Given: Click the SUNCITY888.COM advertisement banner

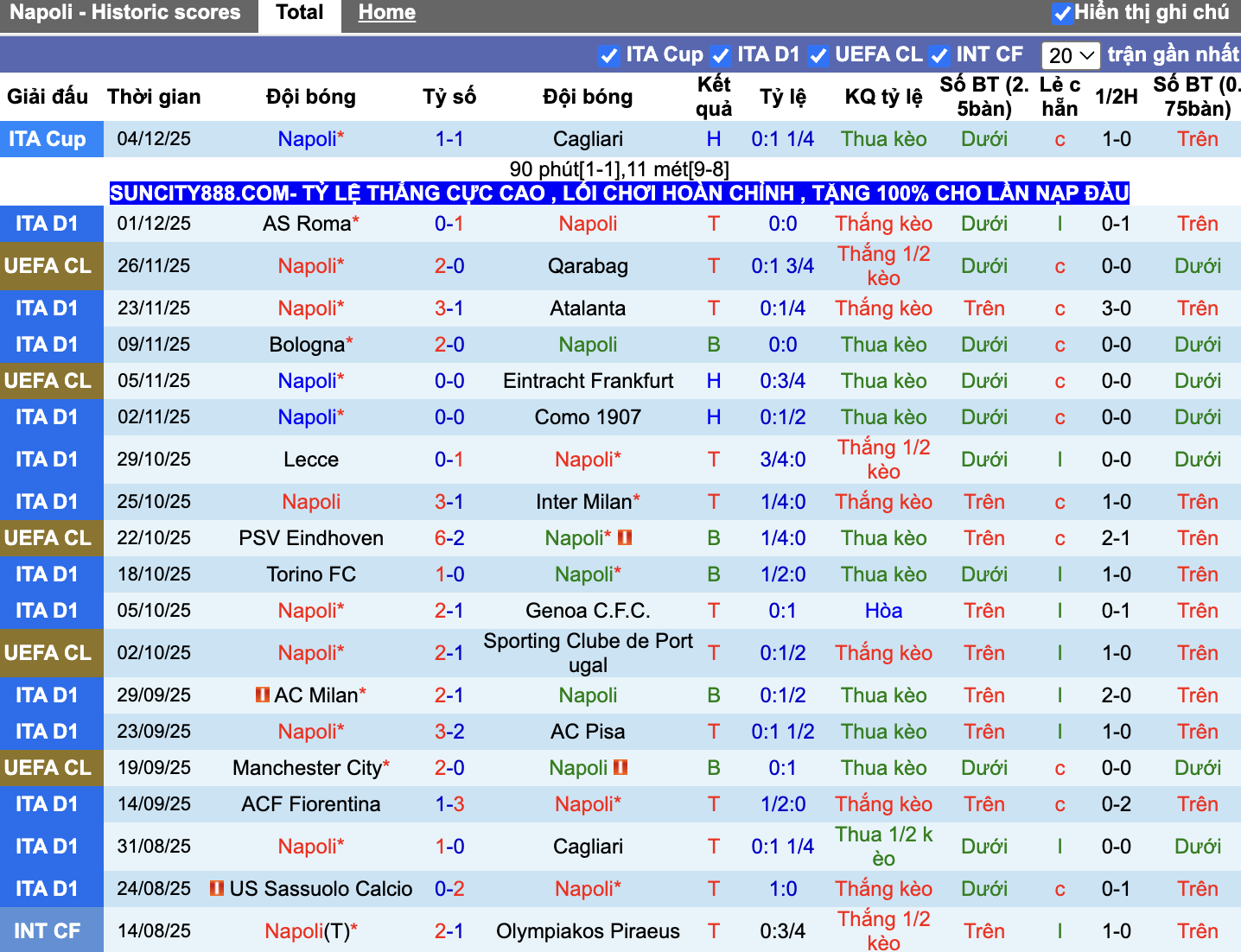Looking at the screenshot, I should click(620, 193).
